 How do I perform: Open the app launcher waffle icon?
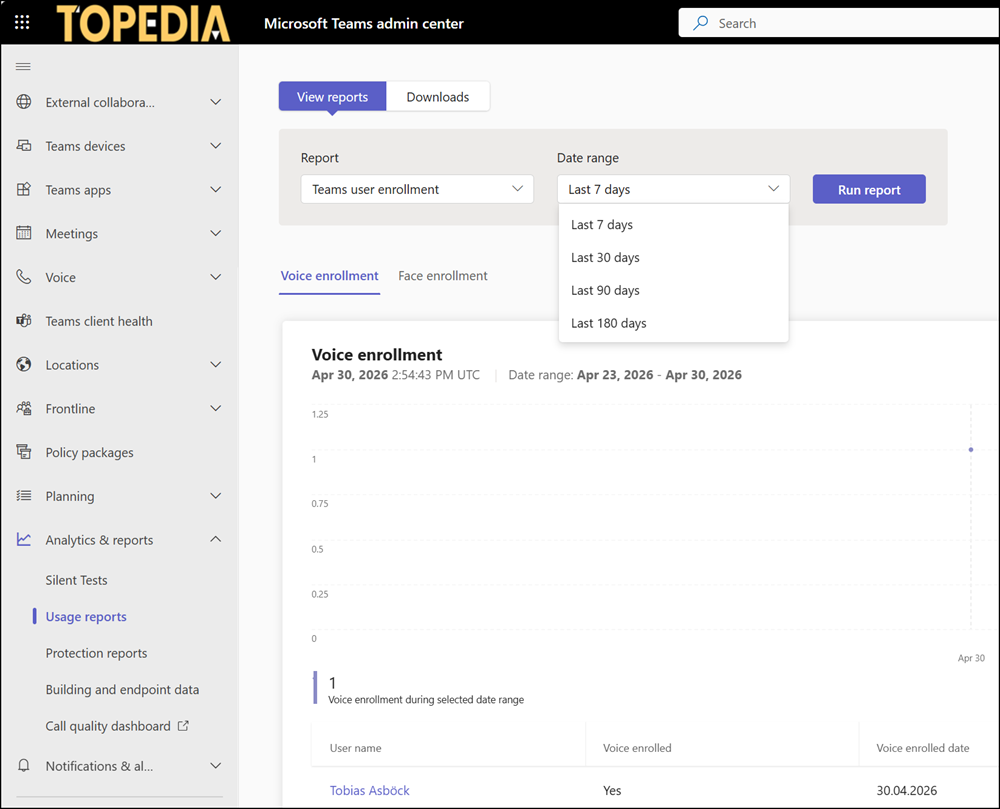tap(22, 23)
